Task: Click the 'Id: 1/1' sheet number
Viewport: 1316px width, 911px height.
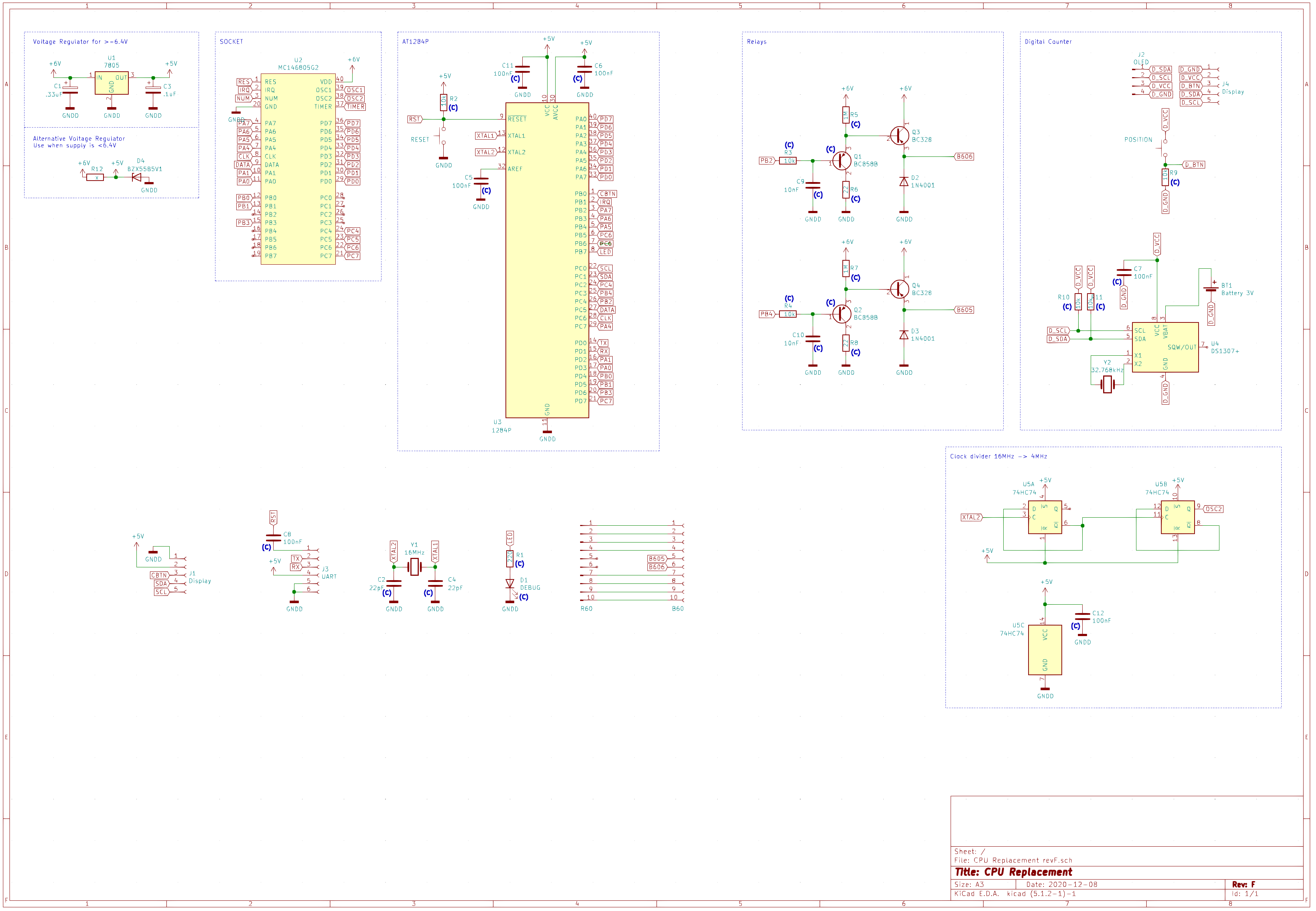Action: click(1245, 894)
